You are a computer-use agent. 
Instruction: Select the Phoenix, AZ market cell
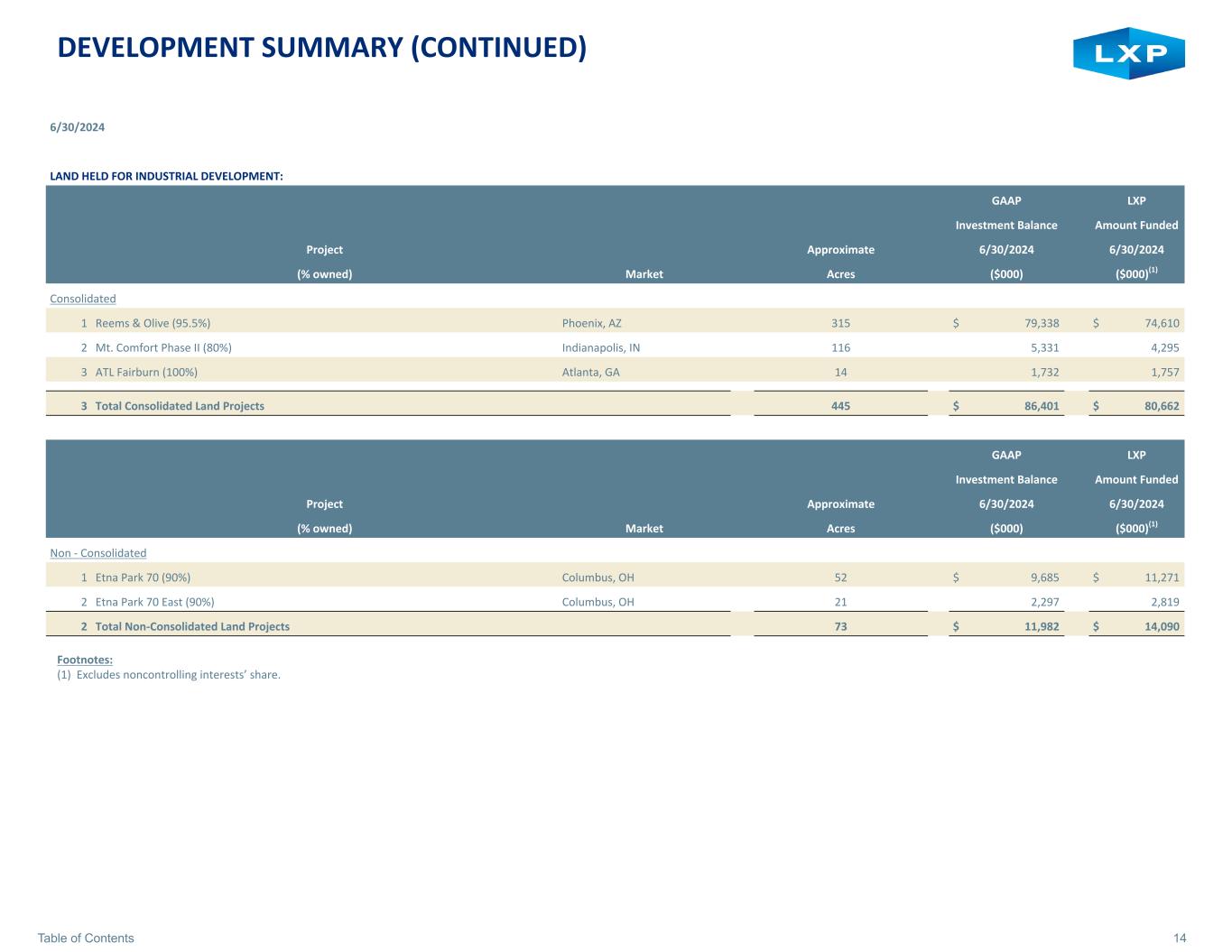click(x=591, y=323)
